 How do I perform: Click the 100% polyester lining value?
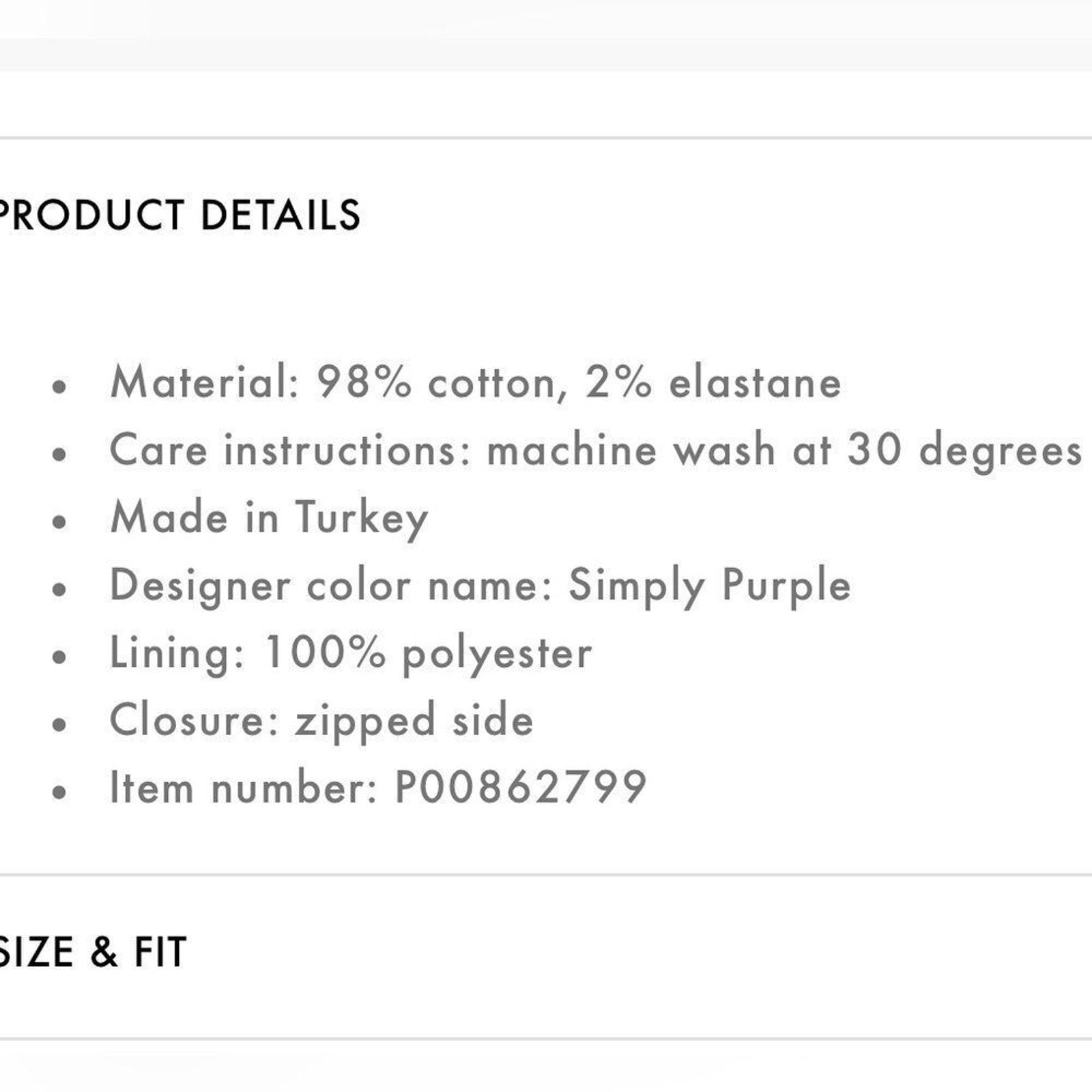pos(428,654)
